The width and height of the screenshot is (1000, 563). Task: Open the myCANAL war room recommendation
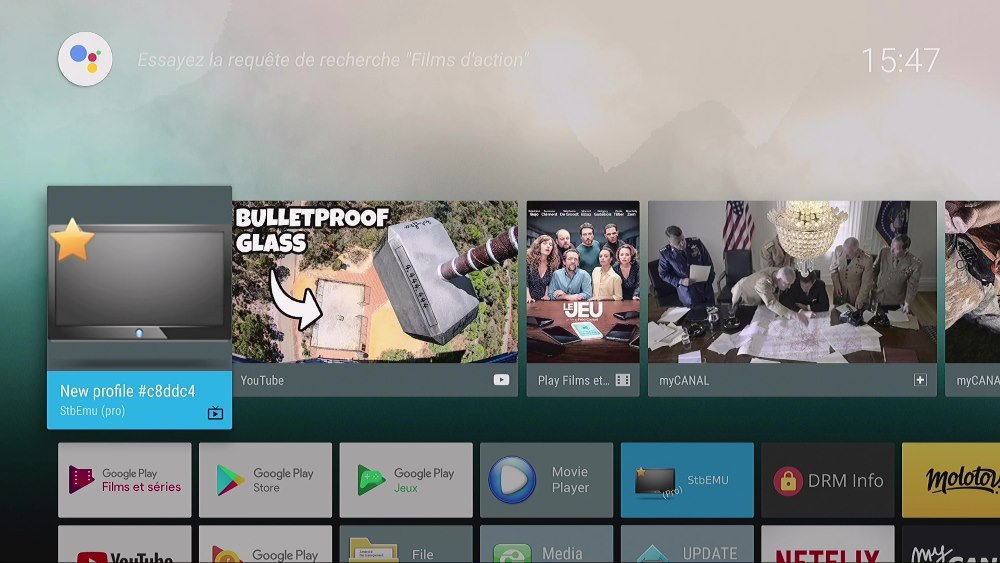[x=792, y=282]
